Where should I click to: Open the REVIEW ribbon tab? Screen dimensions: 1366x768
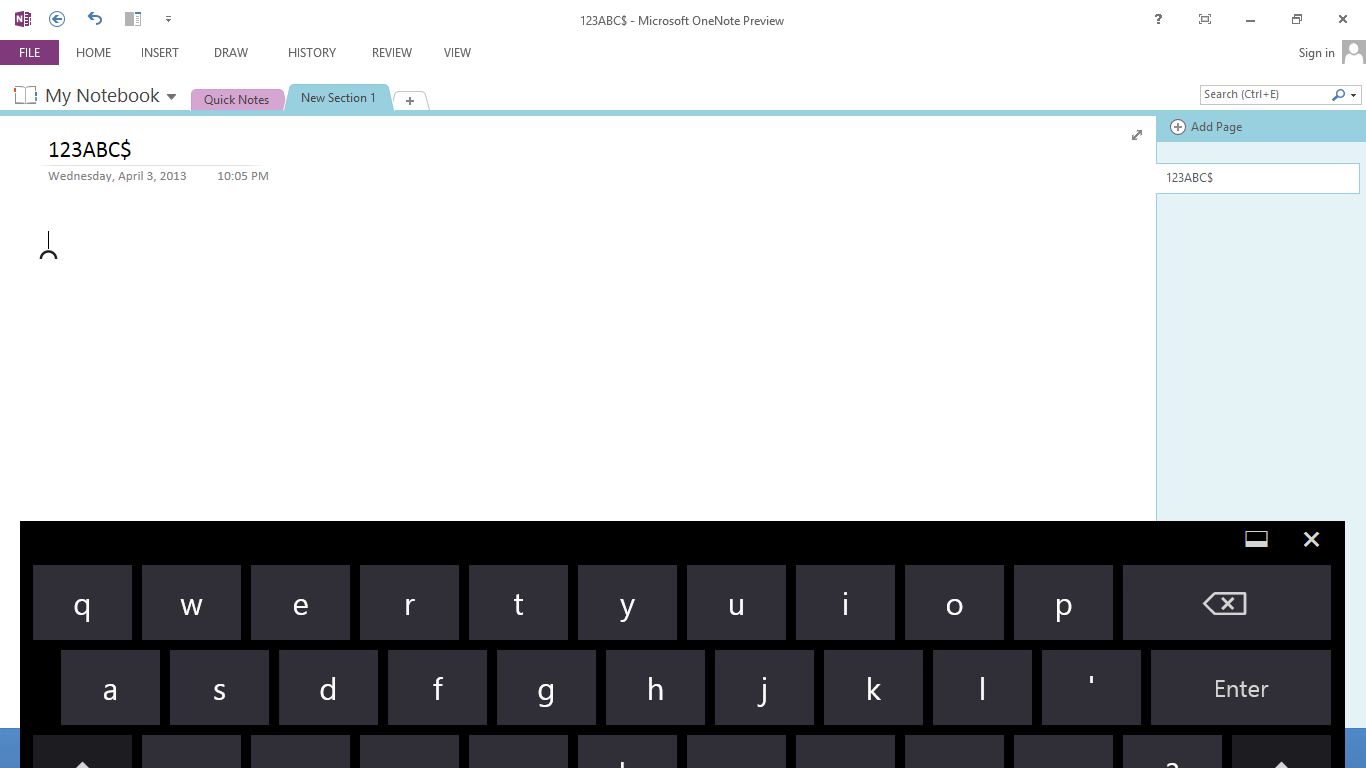[392, 53]
